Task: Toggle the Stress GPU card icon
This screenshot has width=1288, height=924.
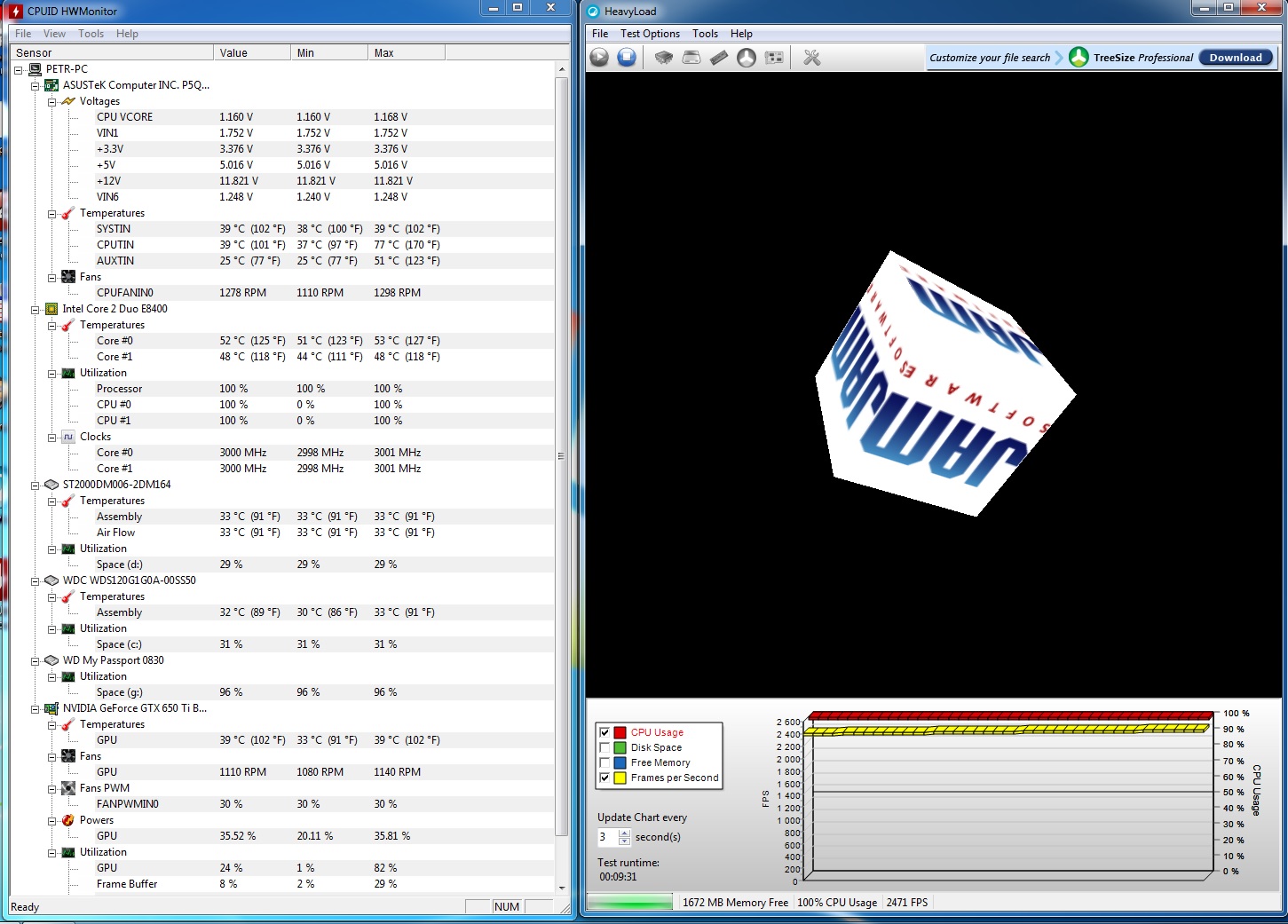Action: click(x=775, y=58)
